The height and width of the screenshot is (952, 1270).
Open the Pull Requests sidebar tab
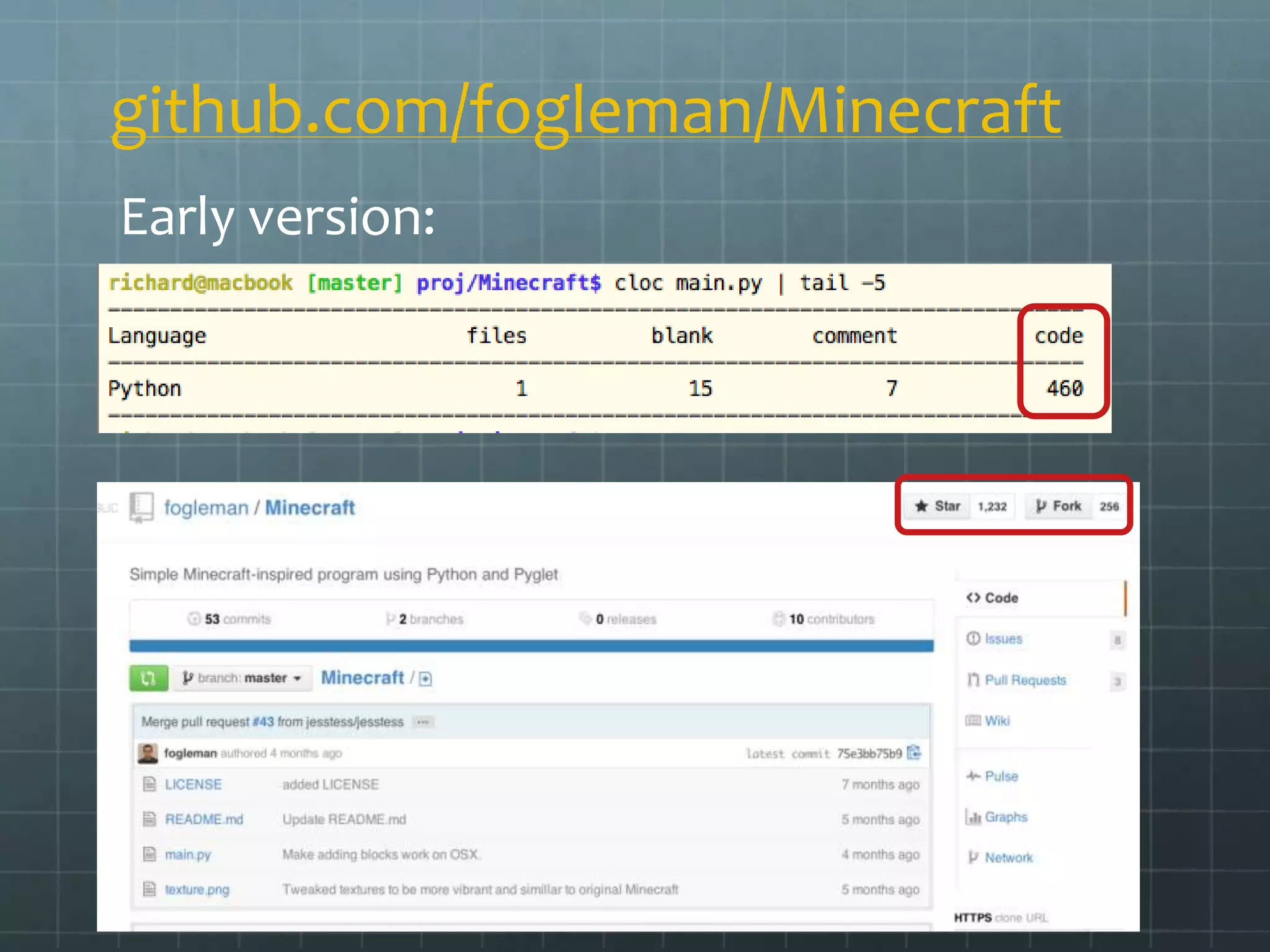[x=1024, y=681]
